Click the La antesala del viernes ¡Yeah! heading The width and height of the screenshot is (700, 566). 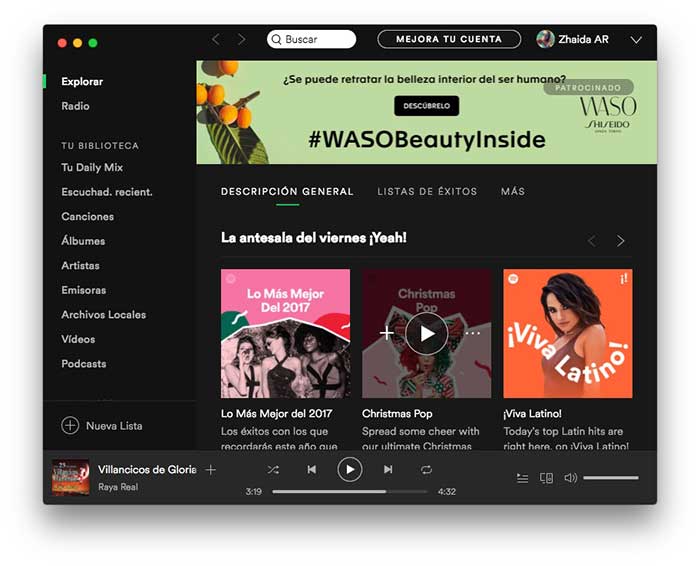click(314, 238)
